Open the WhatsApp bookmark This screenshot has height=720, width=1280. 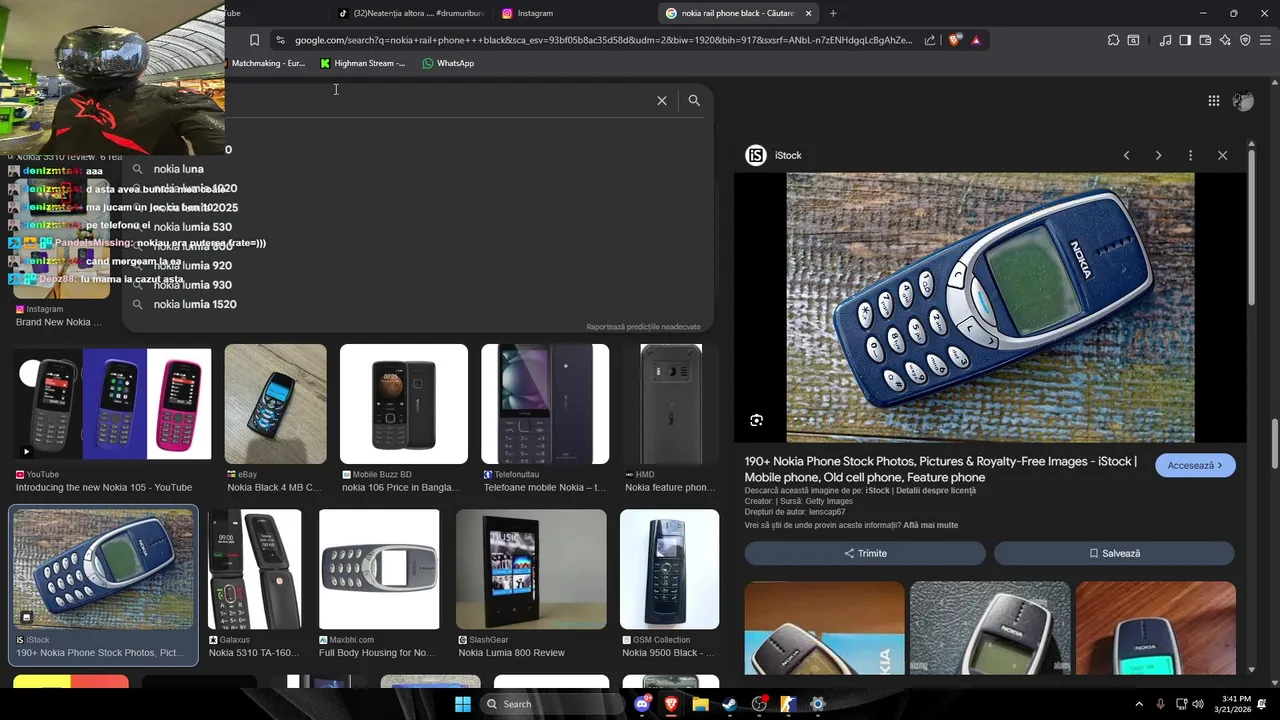(x=448, y=63)
